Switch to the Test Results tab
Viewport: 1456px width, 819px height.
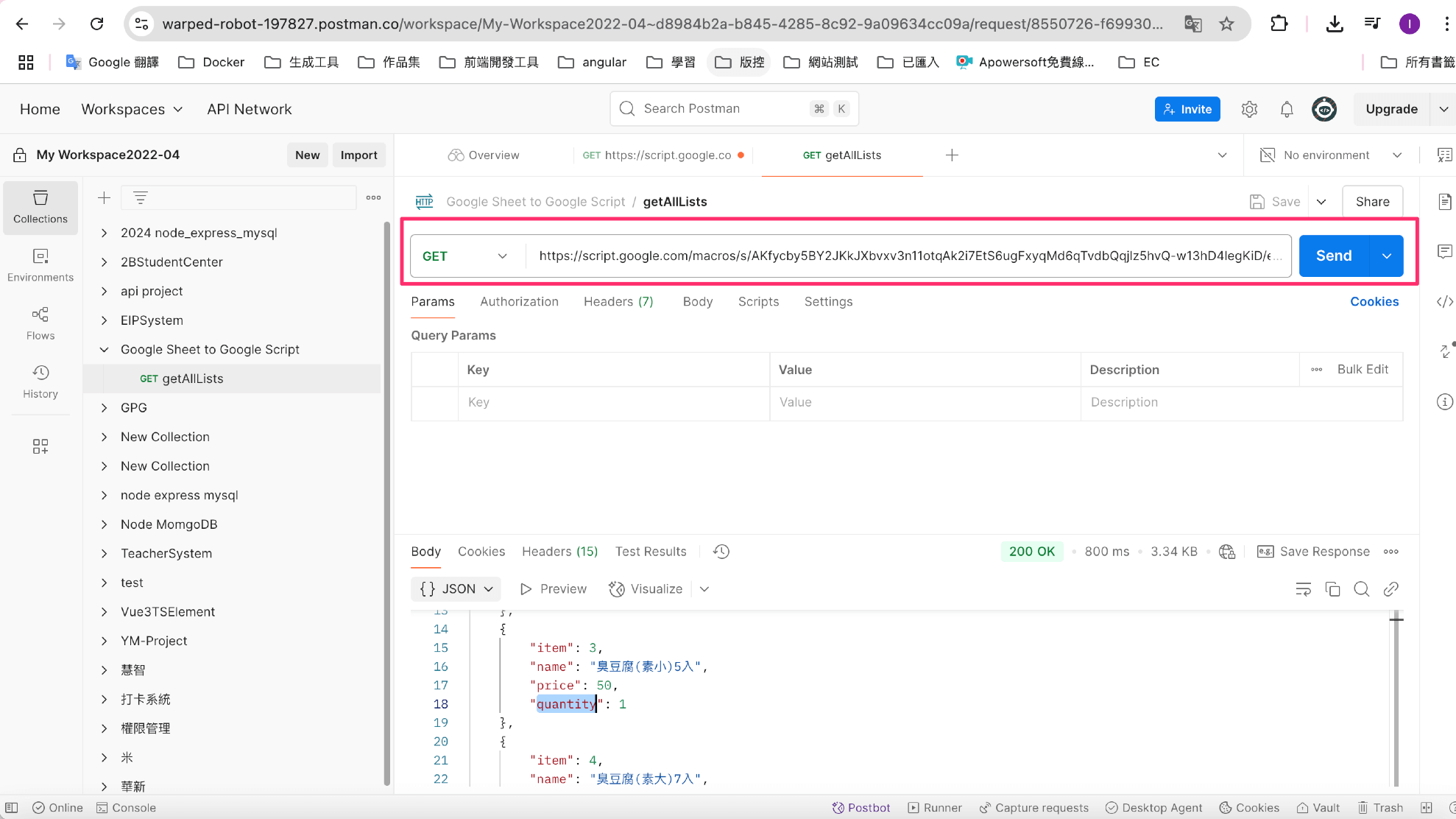651,552
